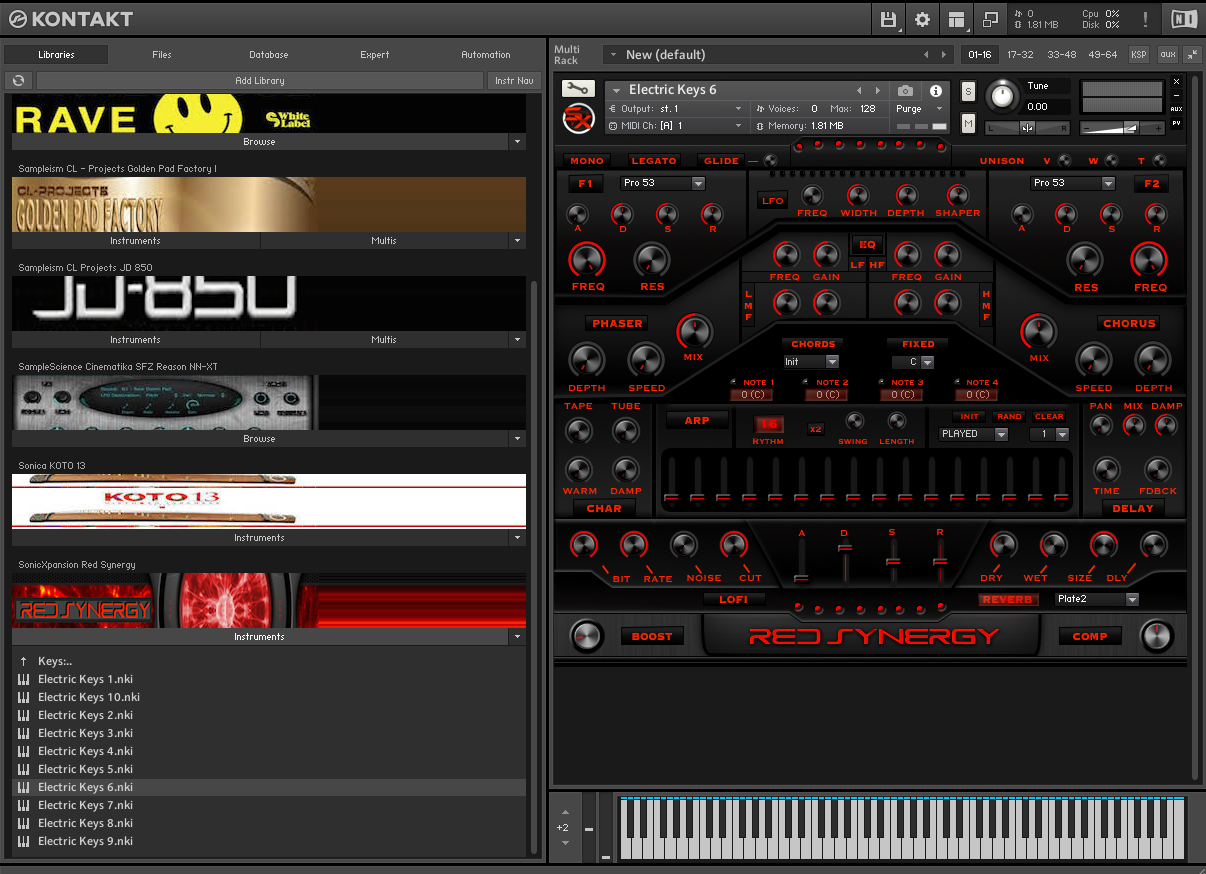
Task: Click the arpeggiator SWING knob
Action: pyautogui.click(x=854, y=421)
